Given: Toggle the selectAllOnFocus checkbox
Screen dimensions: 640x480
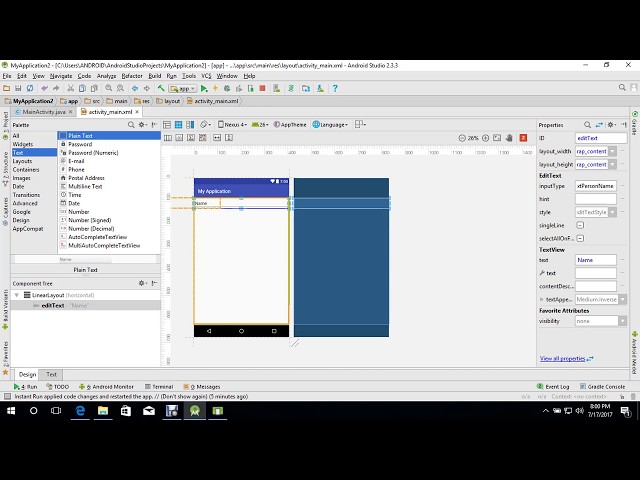Looking at the screenshot, I should coord(580,238).
